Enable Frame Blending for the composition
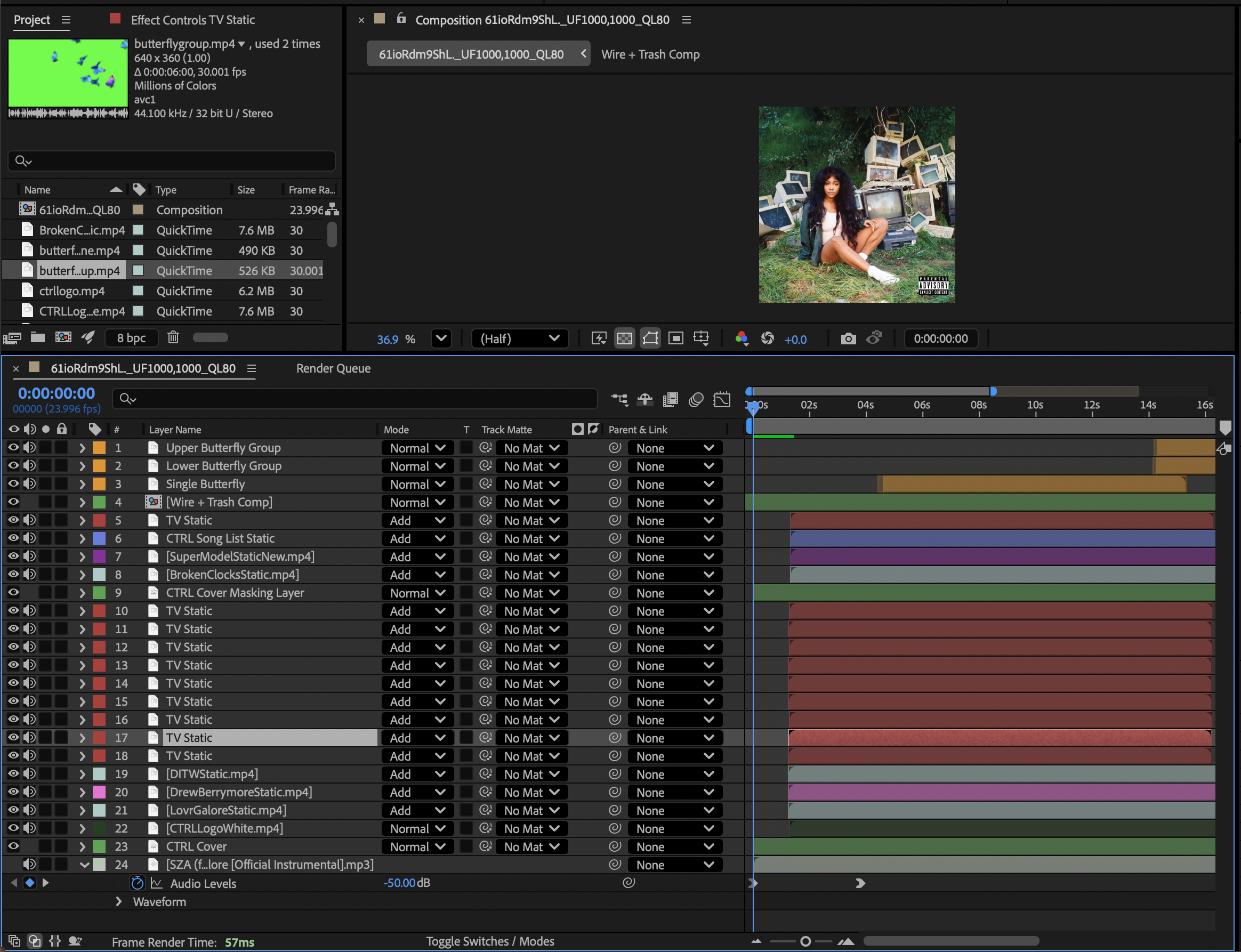Image resolution: width=1241 pixels, height=952 pixels. click(671, 399)
